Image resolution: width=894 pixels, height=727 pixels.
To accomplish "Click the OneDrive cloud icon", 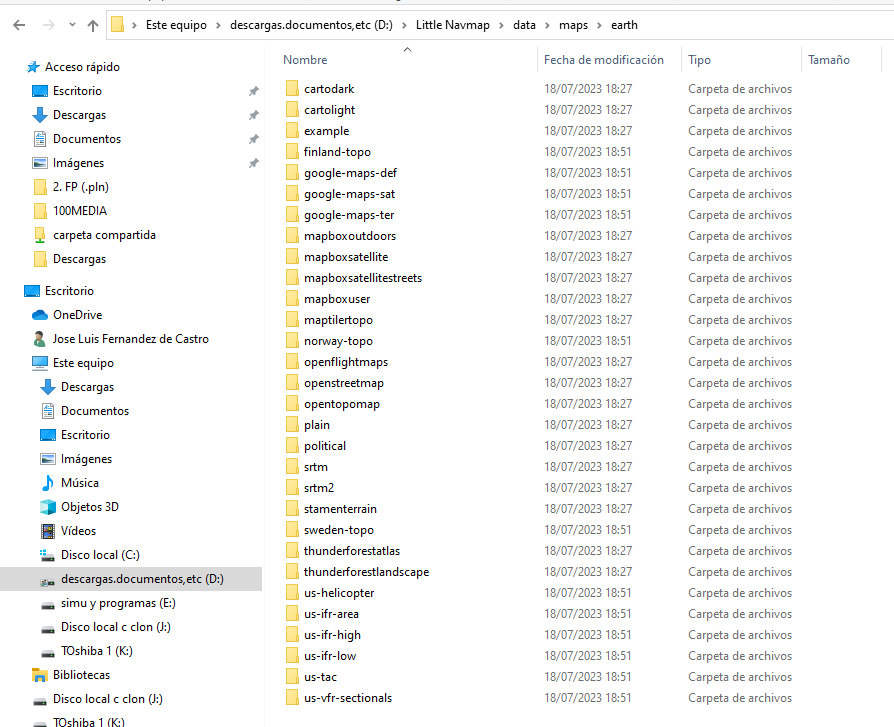I will (40, 315).
